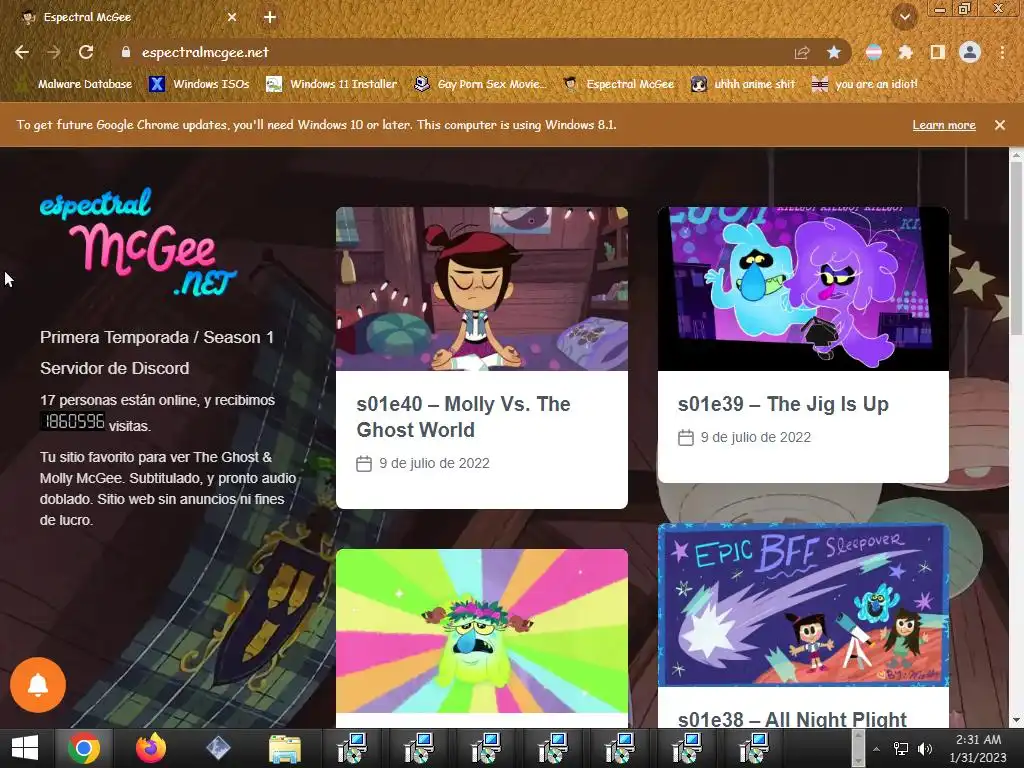This screenshot has height=768, width=1024.
Task: Toggle Chrome side panel button
Action: click(937, 52)
